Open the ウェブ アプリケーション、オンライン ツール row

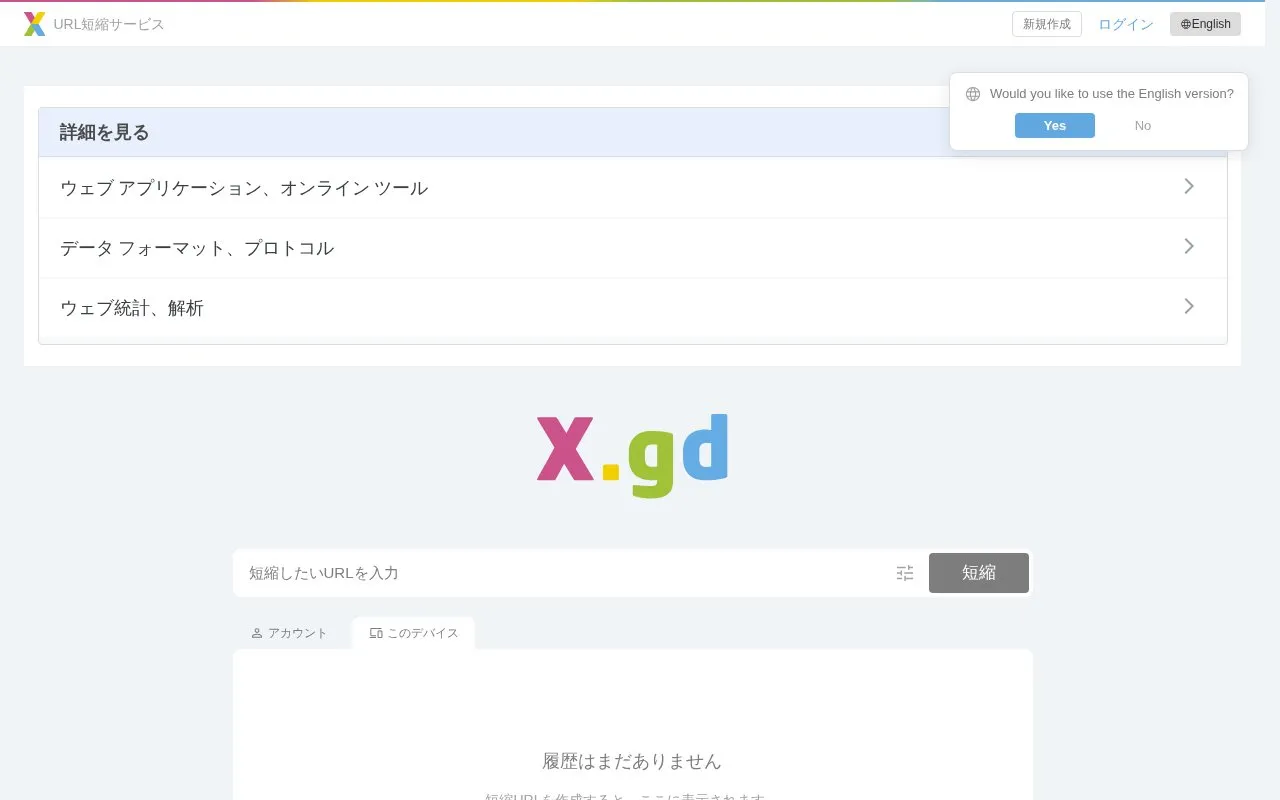click(x=633, y=188)
